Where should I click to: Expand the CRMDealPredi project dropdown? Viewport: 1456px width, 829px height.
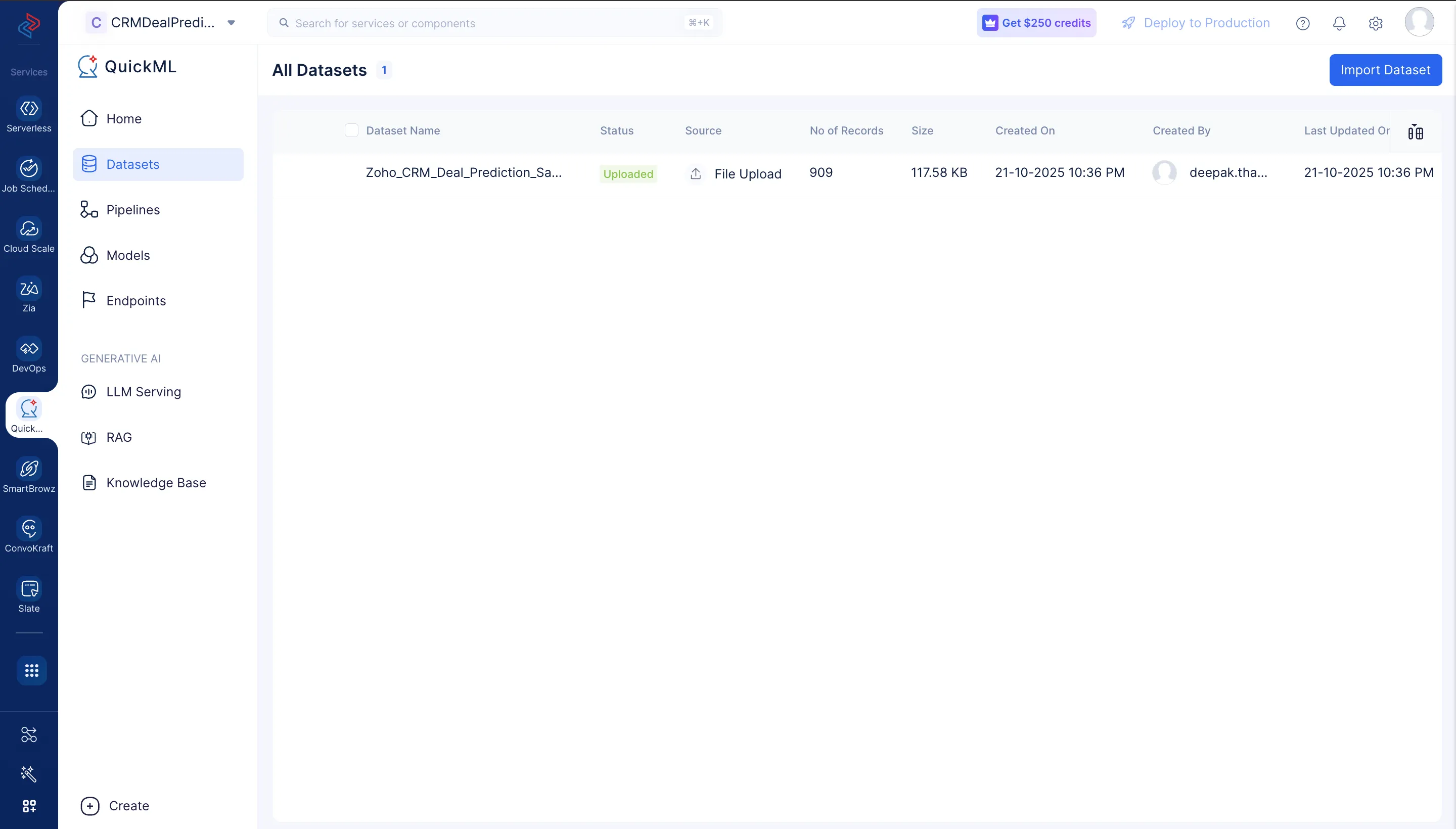coord(231,23)
